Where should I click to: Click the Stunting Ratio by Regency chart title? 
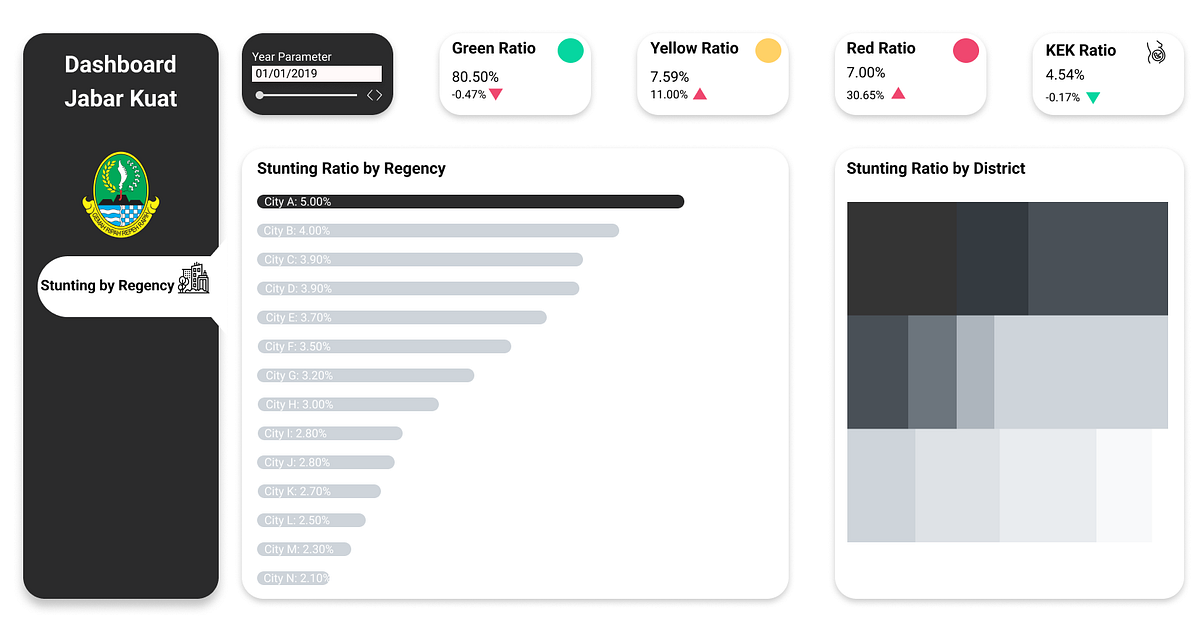point(351,168)
